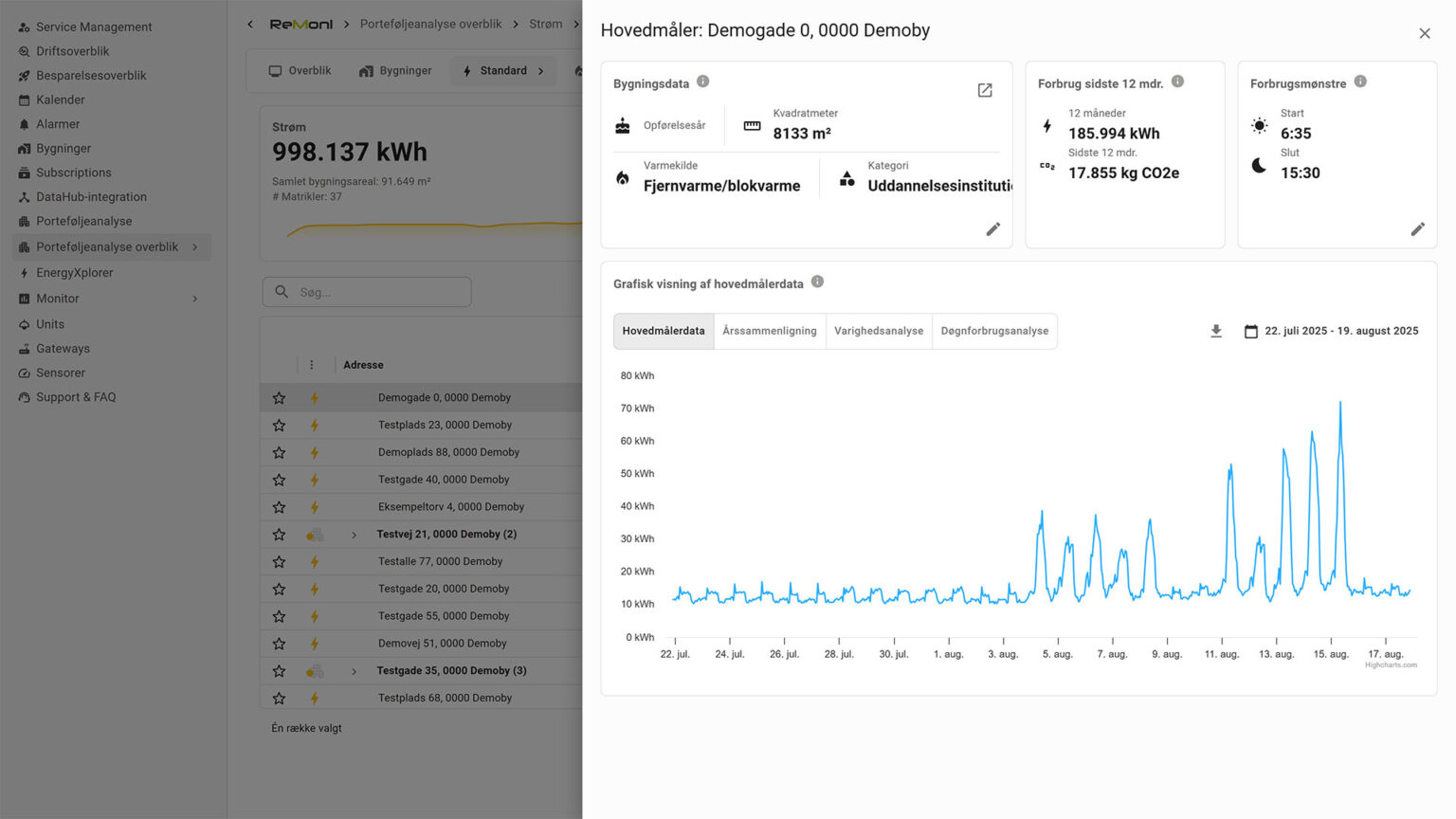
Task: Expand the Testgade 35 group row
Action: pyautogui.click(x=354, y=671)
